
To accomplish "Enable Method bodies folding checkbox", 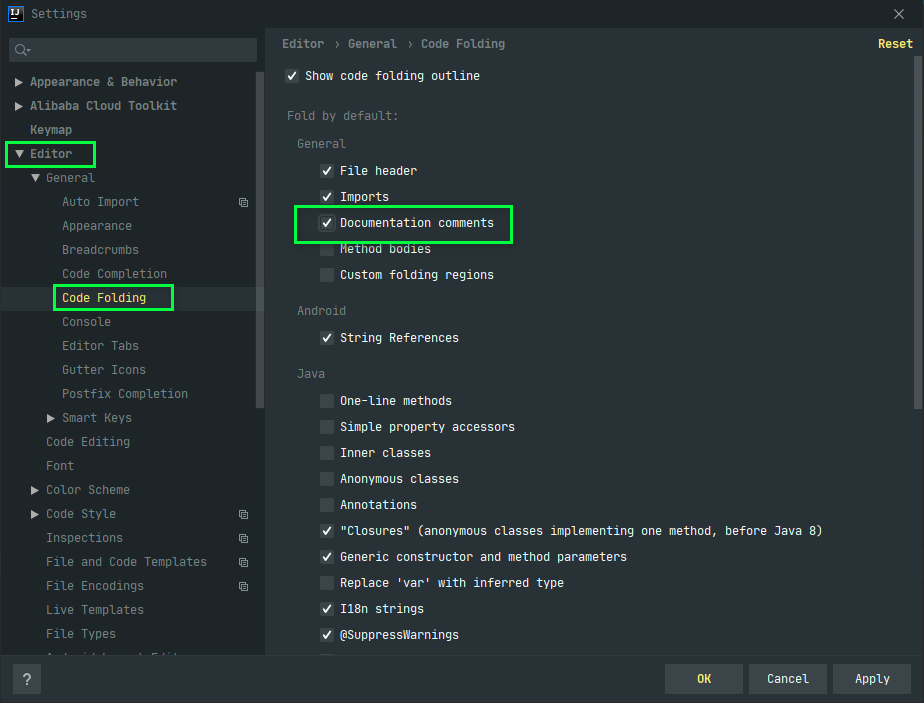I will pyautogui.click(x=327, y=249).
